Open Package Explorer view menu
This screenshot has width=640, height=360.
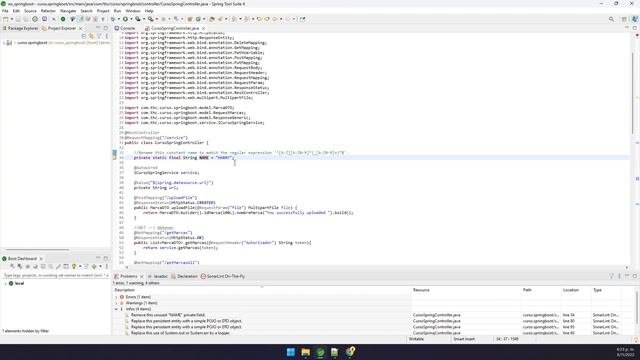click(x=107, y=36)
